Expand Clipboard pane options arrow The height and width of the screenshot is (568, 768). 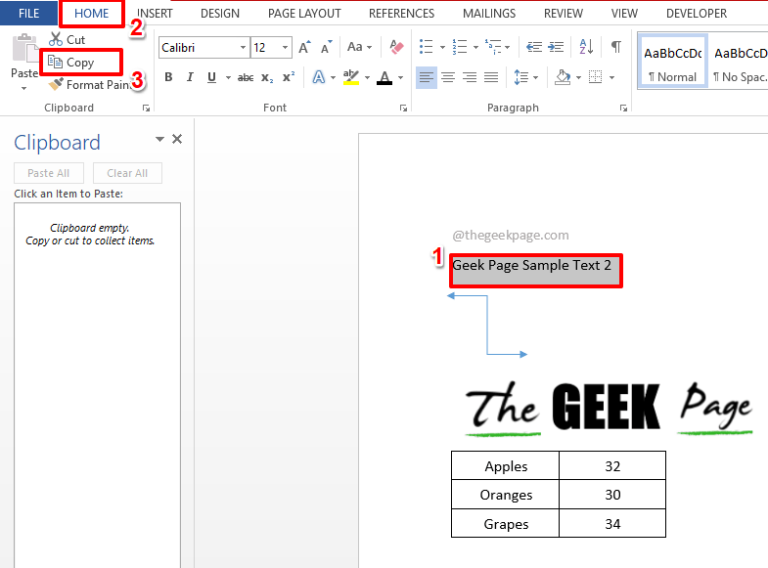(x=159, y=140)
